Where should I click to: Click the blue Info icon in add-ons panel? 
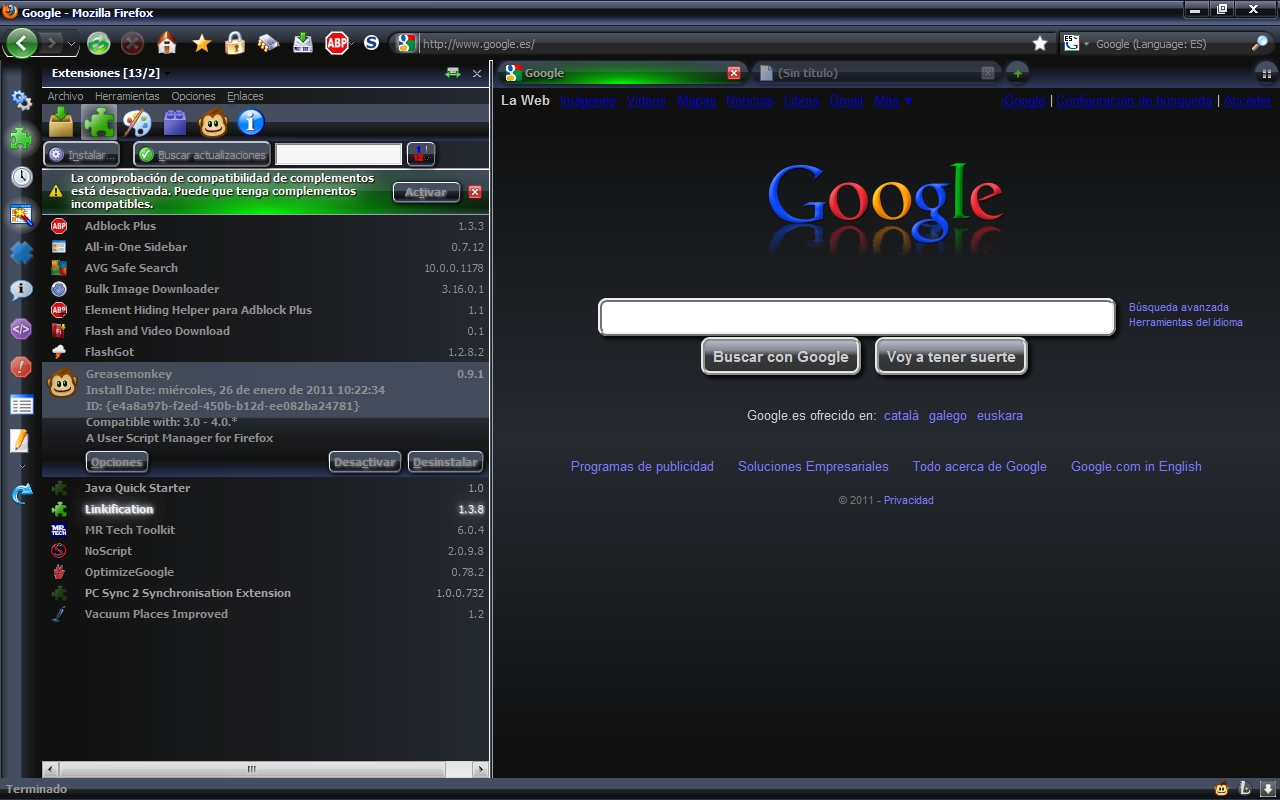click(251, 122)
